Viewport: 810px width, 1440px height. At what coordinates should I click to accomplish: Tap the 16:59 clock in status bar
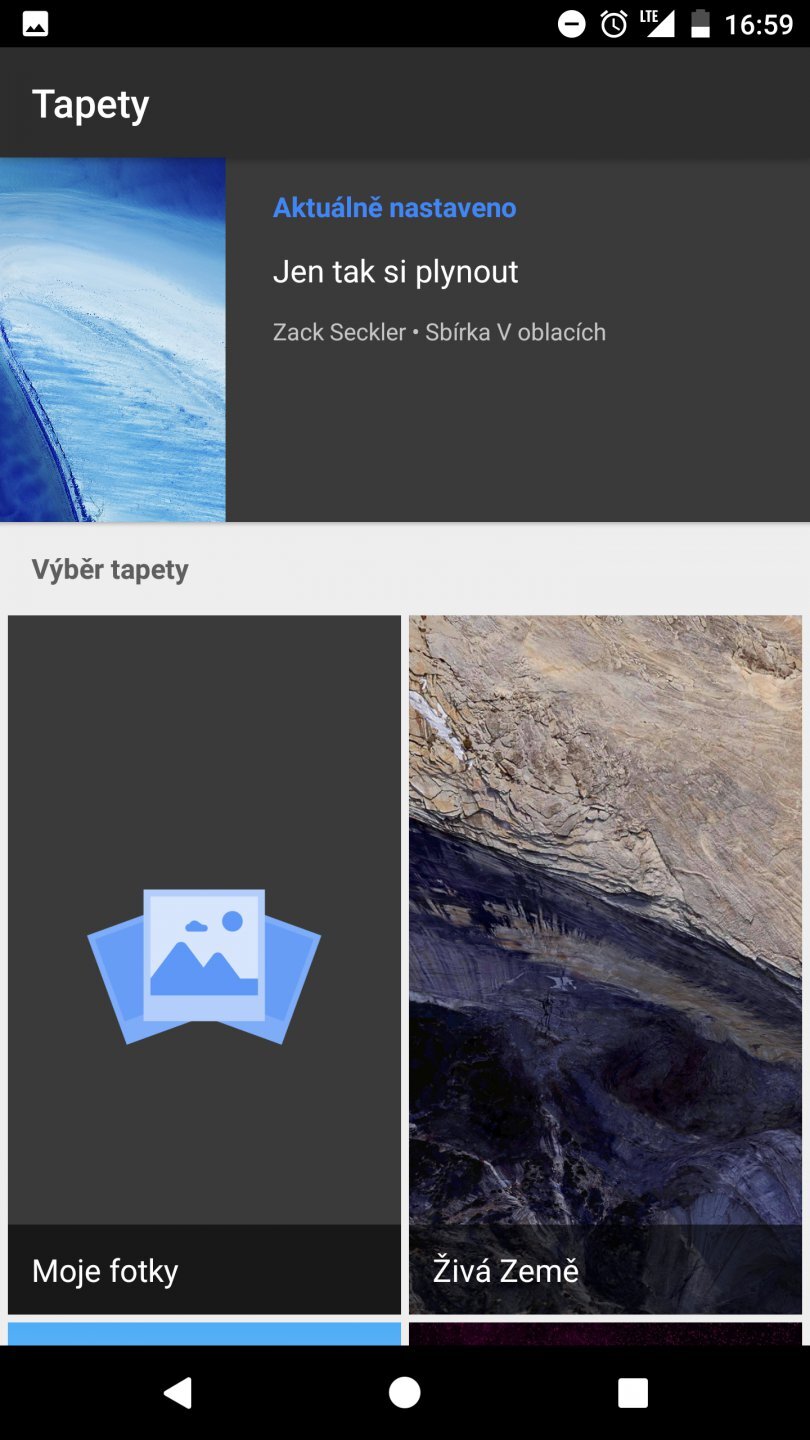point(759,24)
